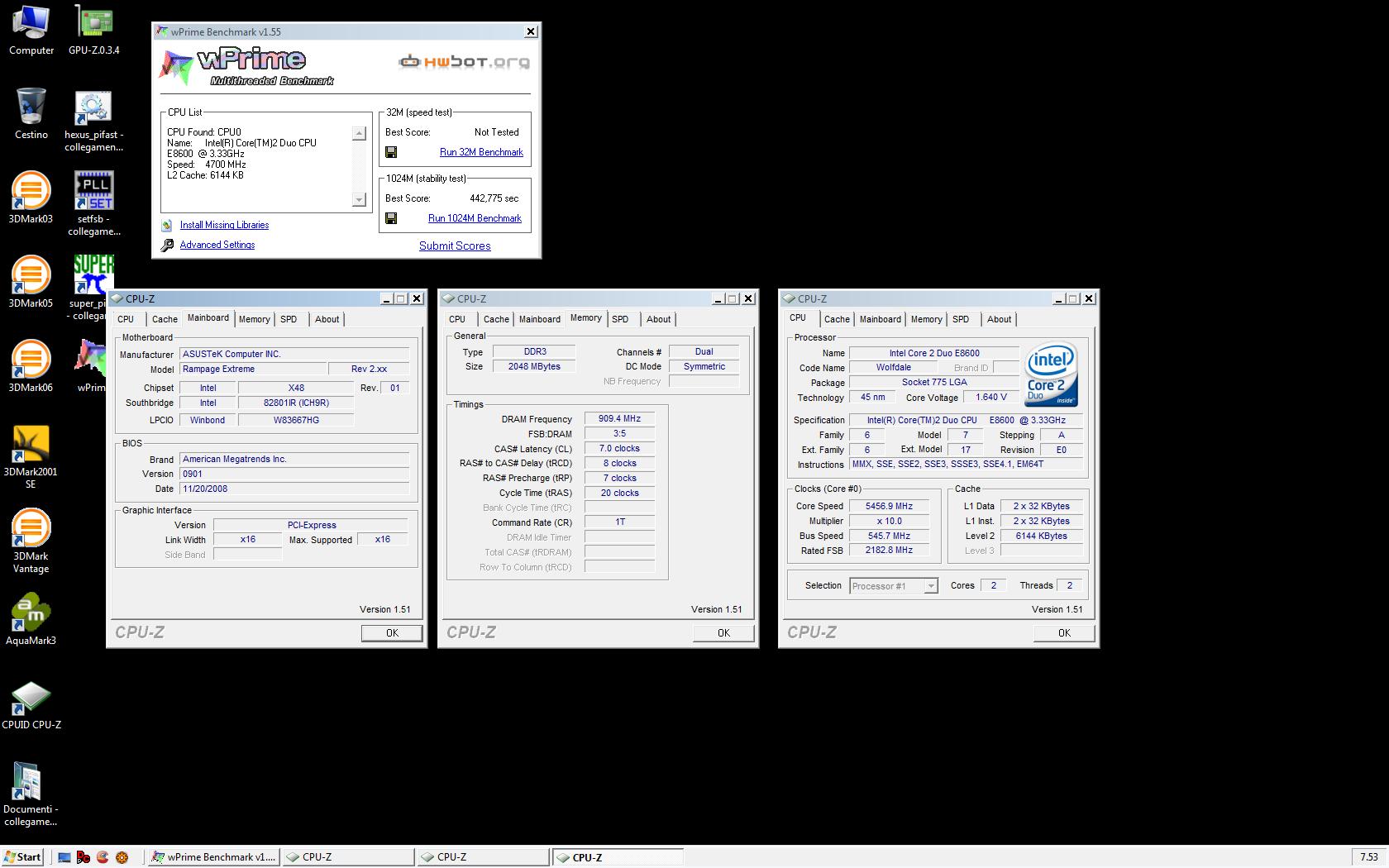Screen dimensions: 1389x868
Task: Click OK in the Mainboard CPU-Z window
Action: pos(392,633)
